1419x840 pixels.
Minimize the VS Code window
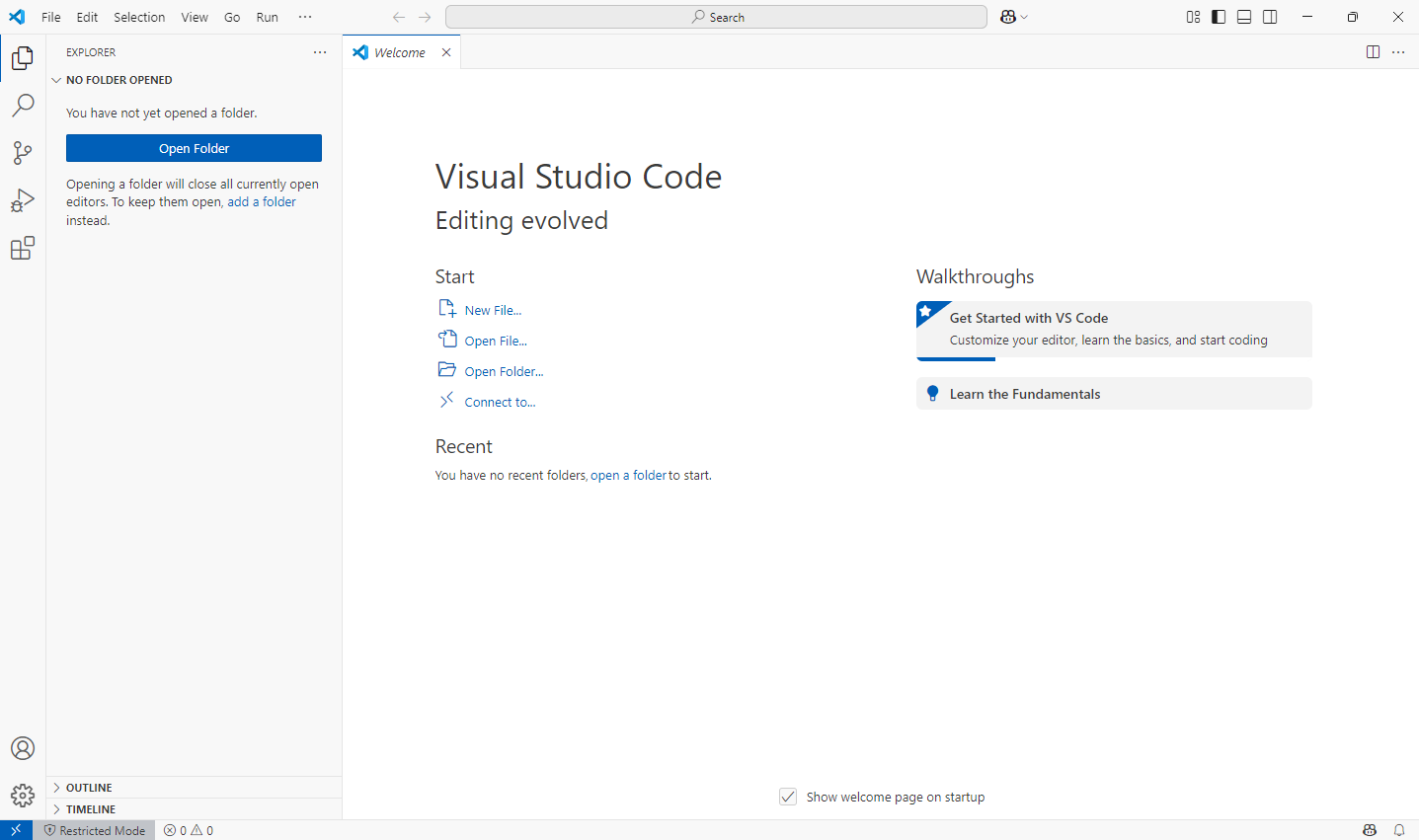click(x=1307, y=17)
